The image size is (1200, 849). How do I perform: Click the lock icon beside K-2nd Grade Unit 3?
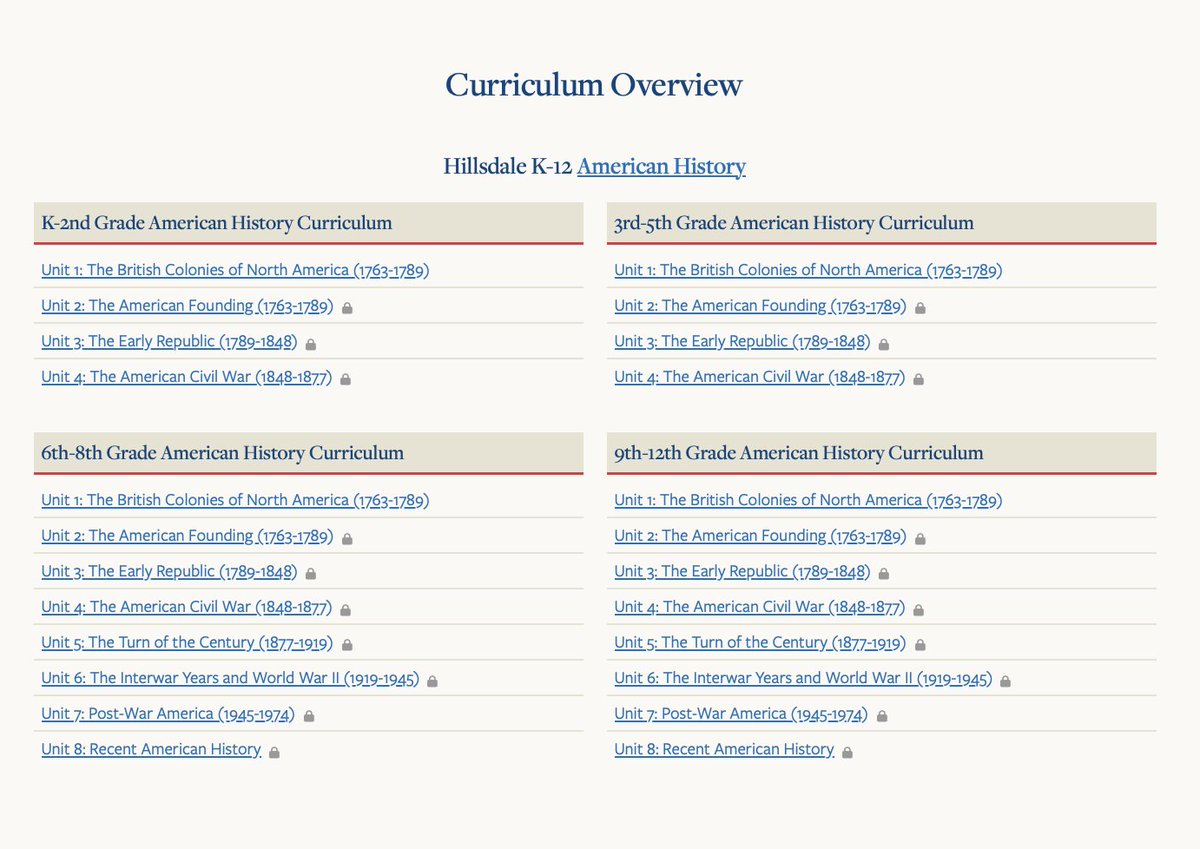(311, 344)
